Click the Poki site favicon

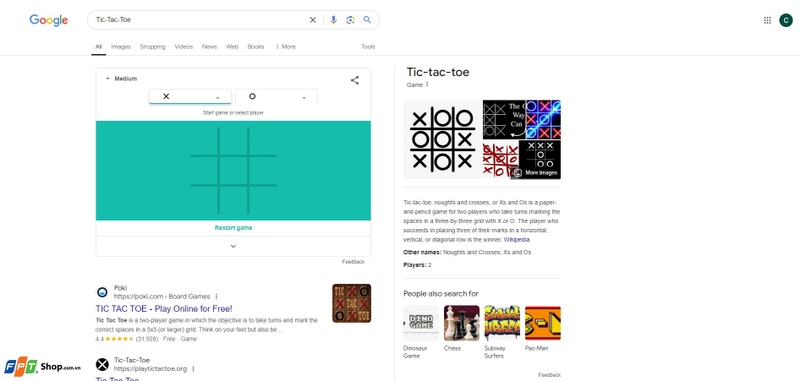[103, 292]
